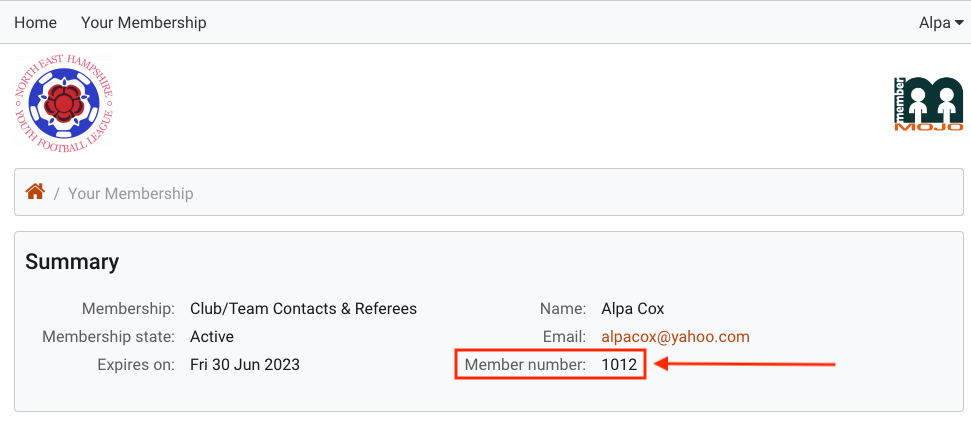
Task: Click the 'Member number:' label
Action: click(x=525, y=365)
